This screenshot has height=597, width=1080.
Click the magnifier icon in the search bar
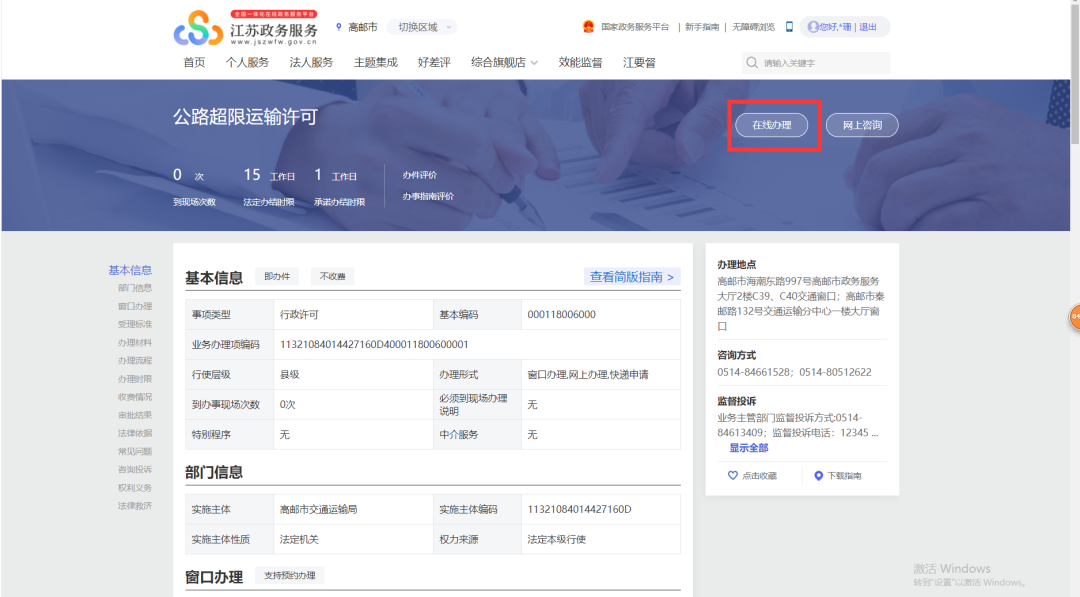751,62
